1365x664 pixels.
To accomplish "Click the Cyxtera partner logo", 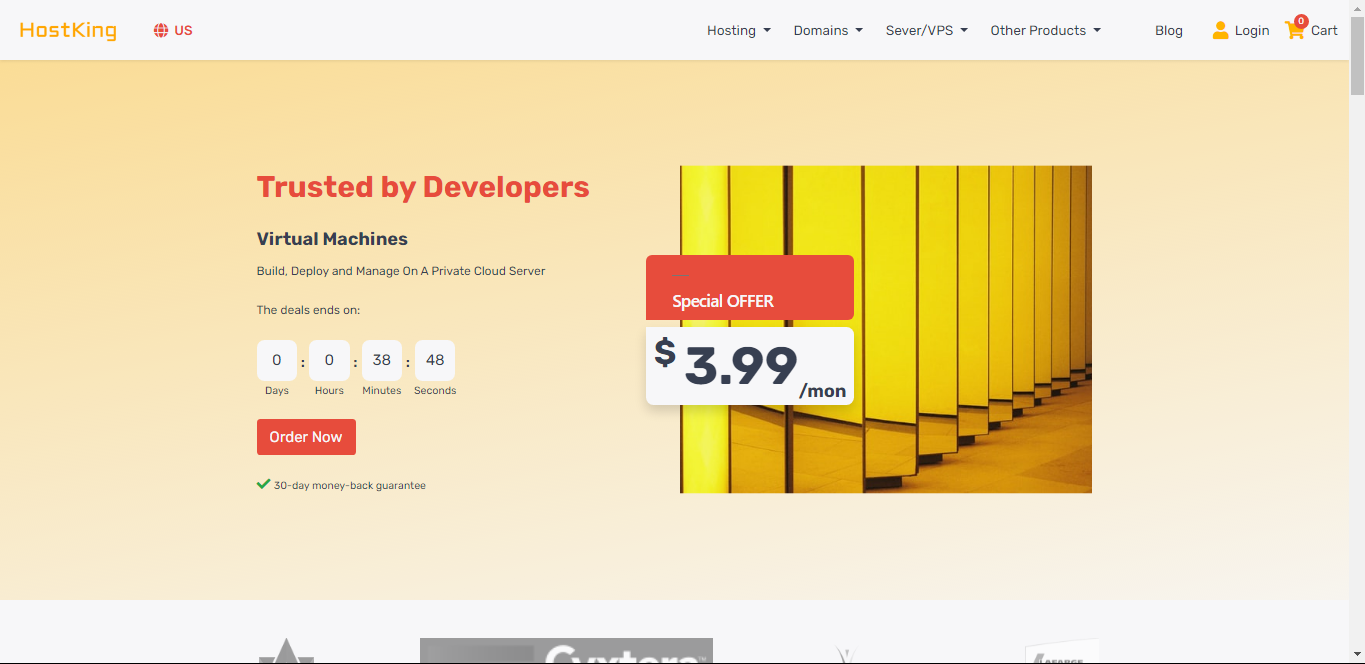I will click(566, 651).
